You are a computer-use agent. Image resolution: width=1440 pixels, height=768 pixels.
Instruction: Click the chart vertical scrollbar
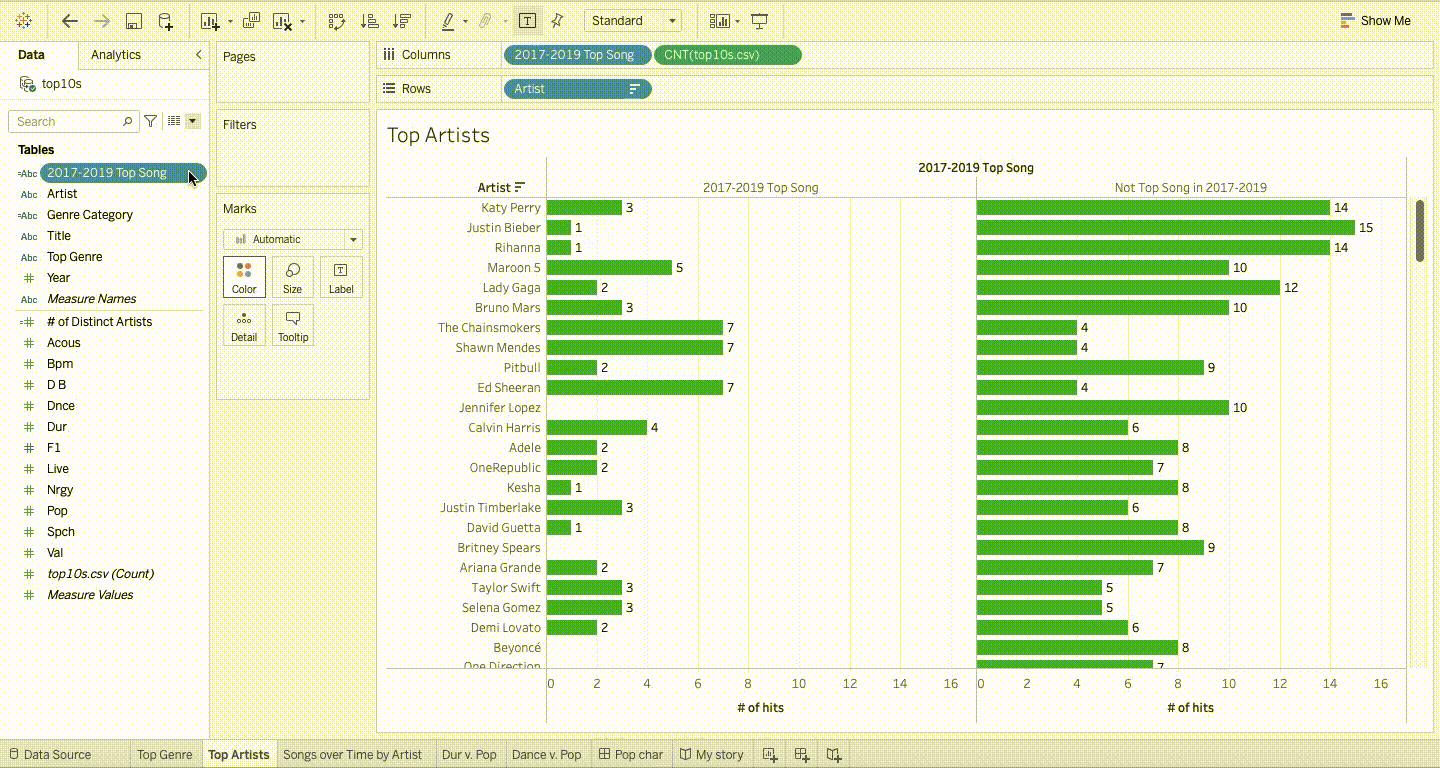[x=1420, y=231]
